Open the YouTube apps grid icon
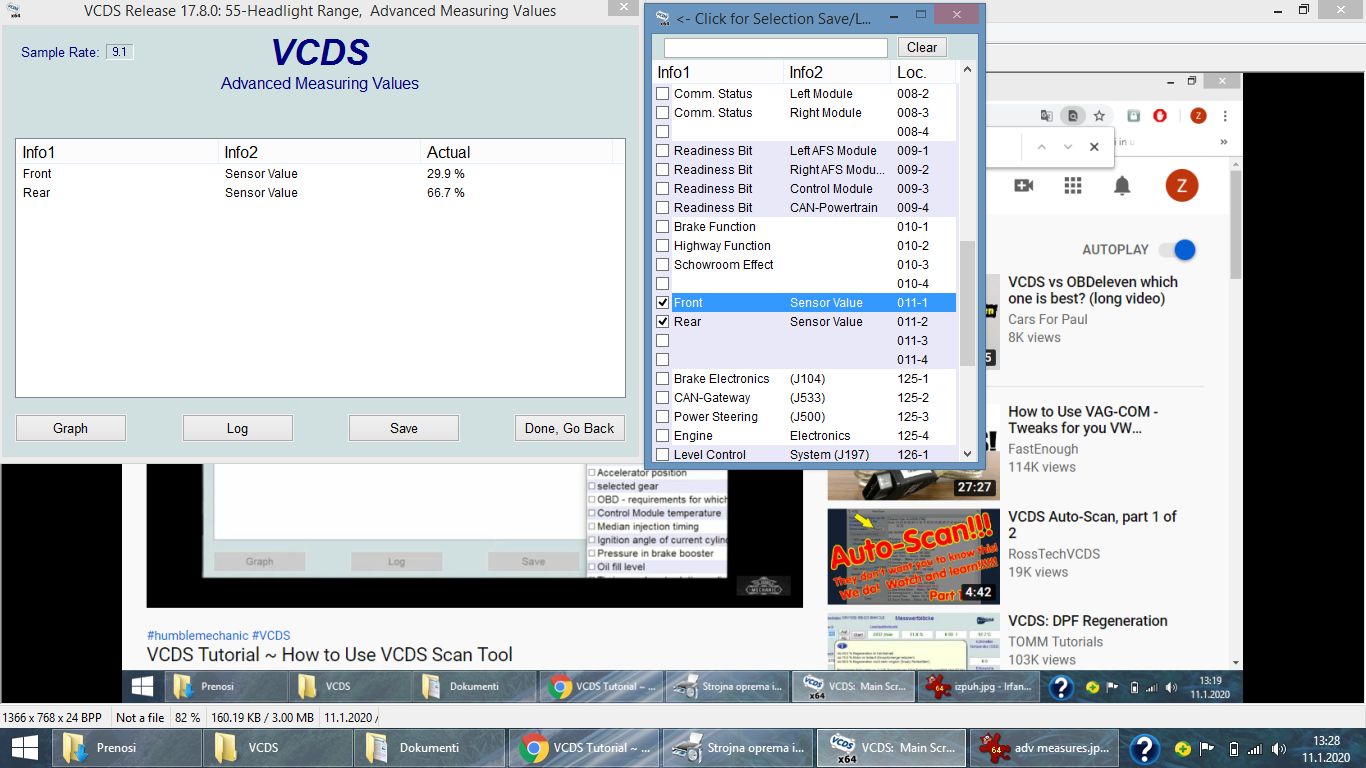The height and width of the screenshot is (768, 1366). point(1073,185)
